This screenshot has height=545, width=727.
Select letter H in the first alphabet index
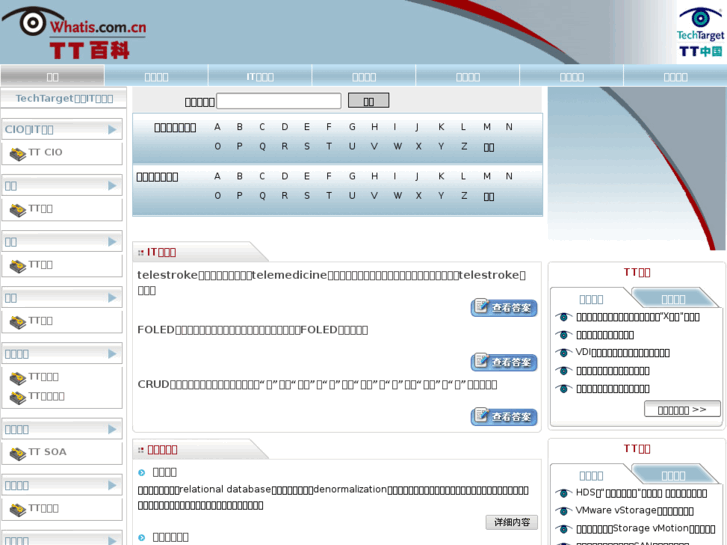374,127
